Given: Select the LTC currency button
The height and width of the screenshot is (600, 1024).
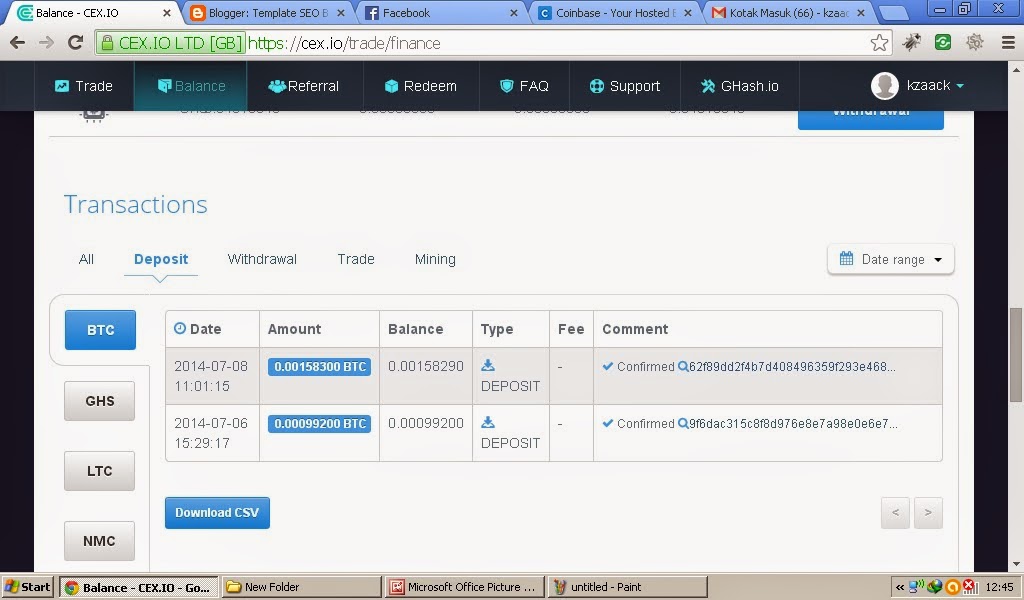Looking at the screenshot, I should [99, 471].
